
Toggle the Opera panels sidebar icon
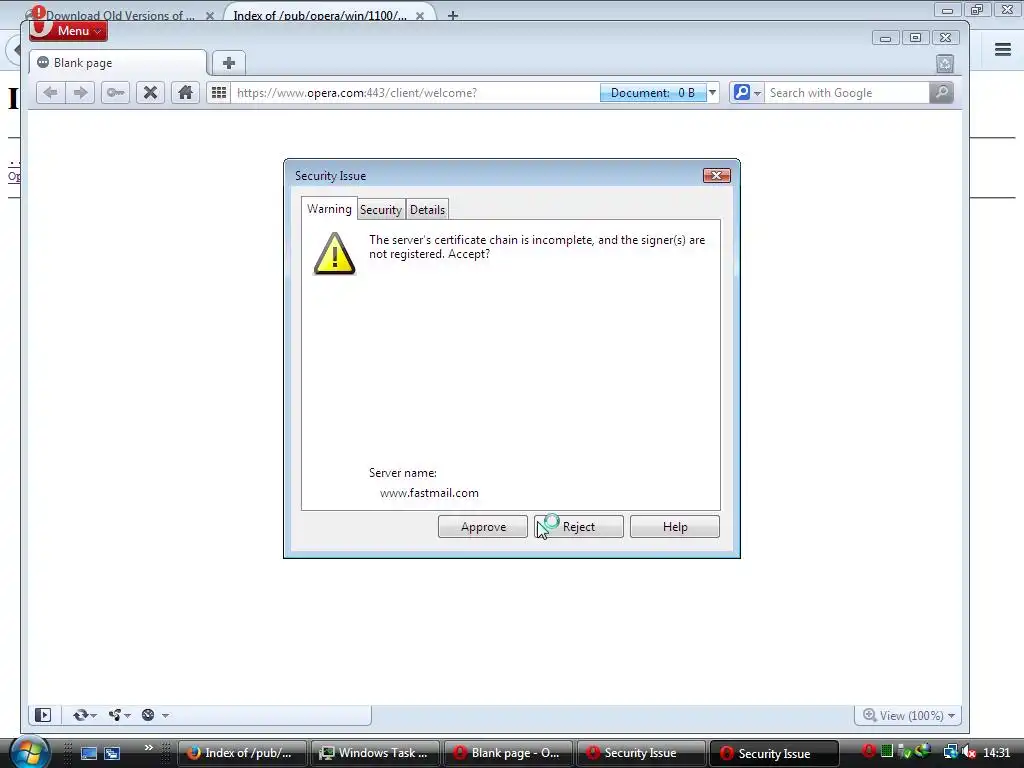pyautogui.click(x=43, y=715)
